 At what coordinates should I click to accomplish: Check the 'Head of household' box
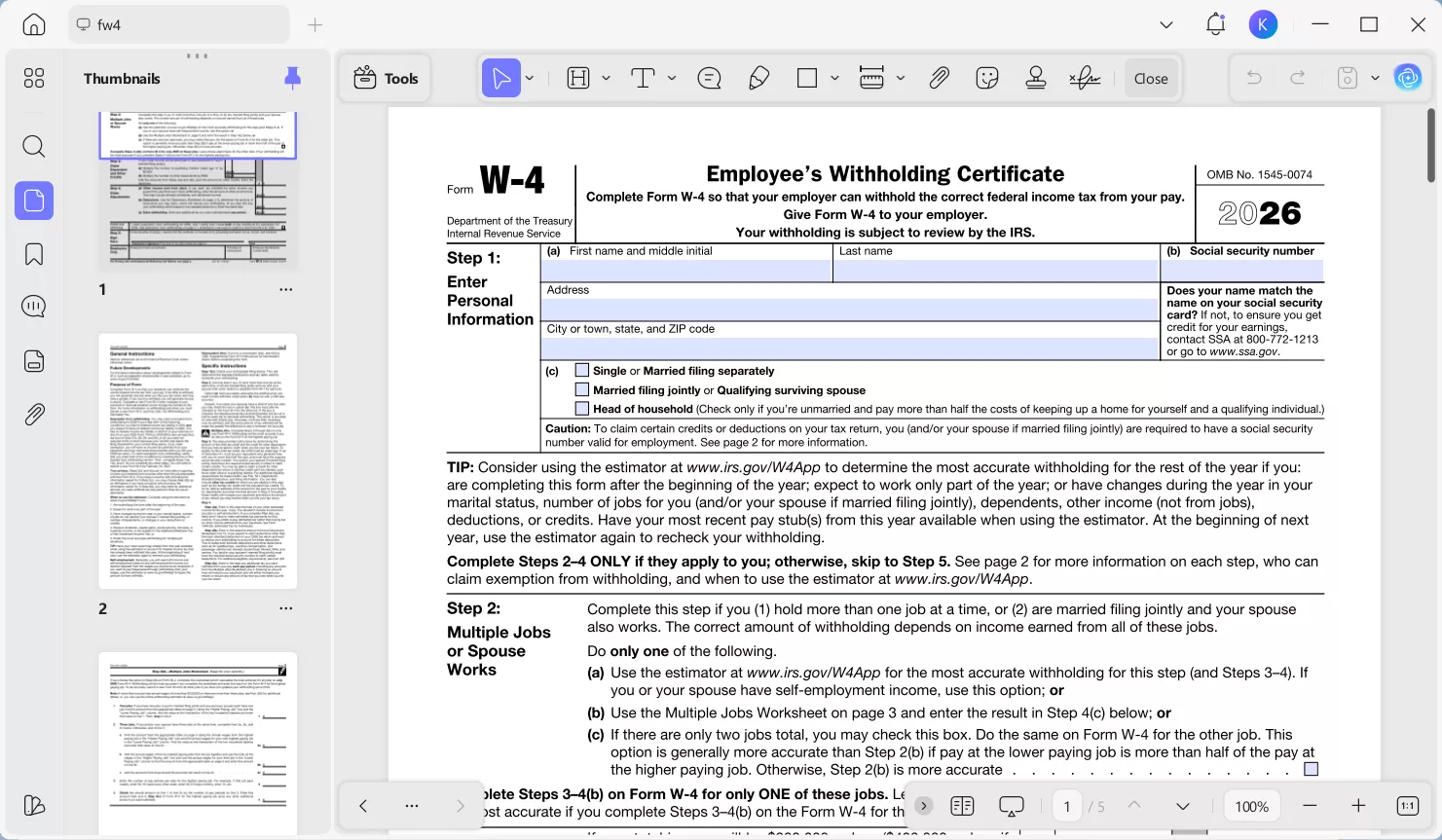click(582, 409)
